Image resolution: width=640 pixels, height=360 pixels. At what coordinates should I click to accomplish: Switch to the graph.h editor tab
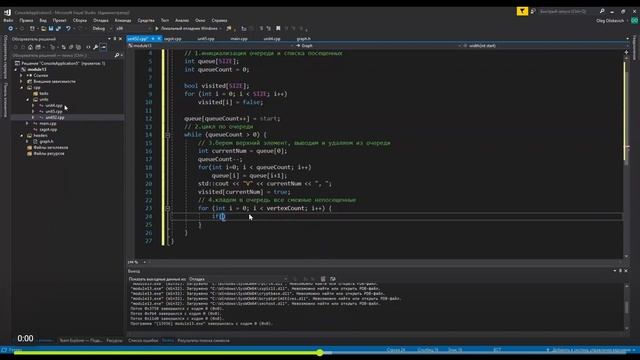tap(303, 39)
